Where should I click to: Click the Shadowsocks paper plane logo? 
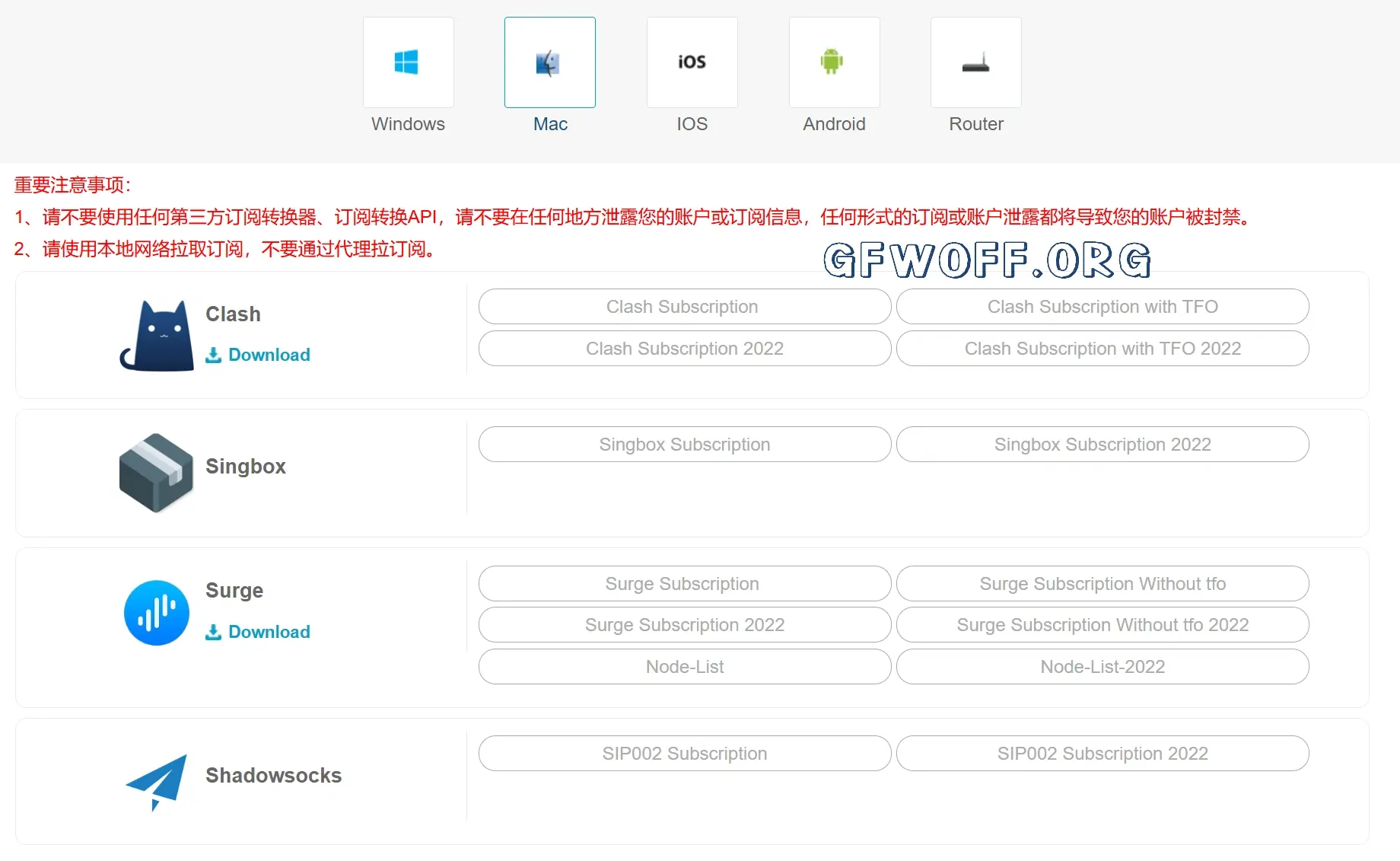157,782
